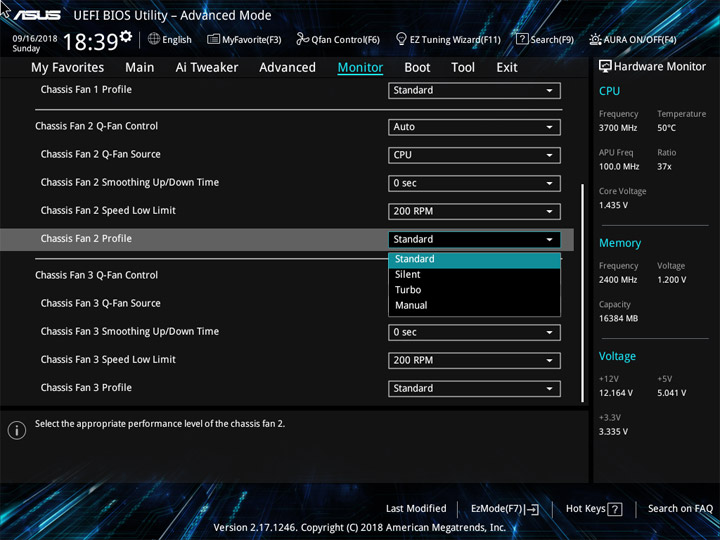Choose Silent in the profile list
This screenshot has height=540, width=720.
click(x=474, y=275)
